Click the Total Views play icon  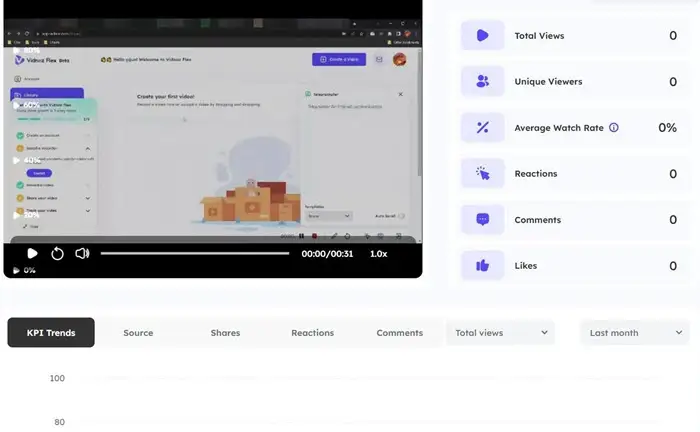482,35
